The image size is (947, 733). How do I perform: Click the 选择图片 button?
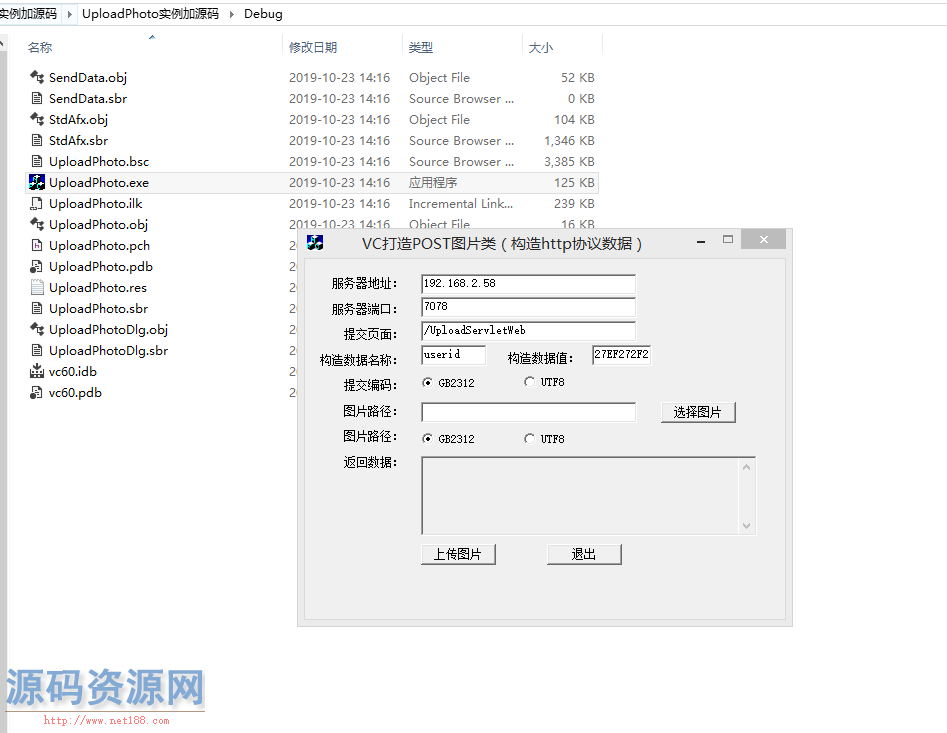click(698, 412)
